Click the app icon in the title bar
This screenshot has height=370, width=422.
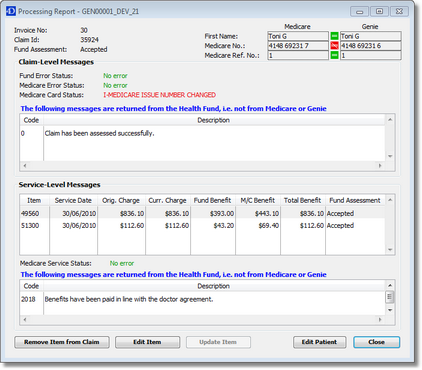pyautogui.click(x=11, y=11)
